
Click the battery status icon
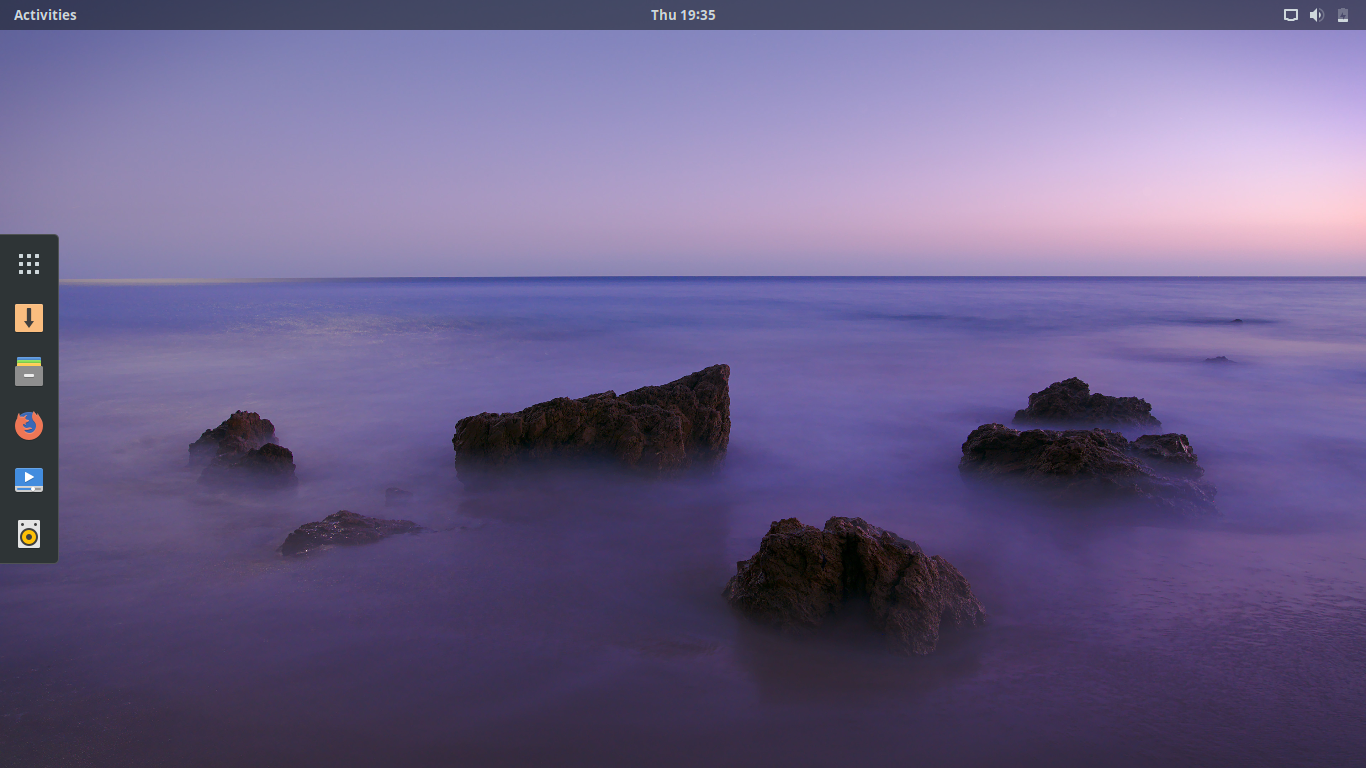point(1343,15)
